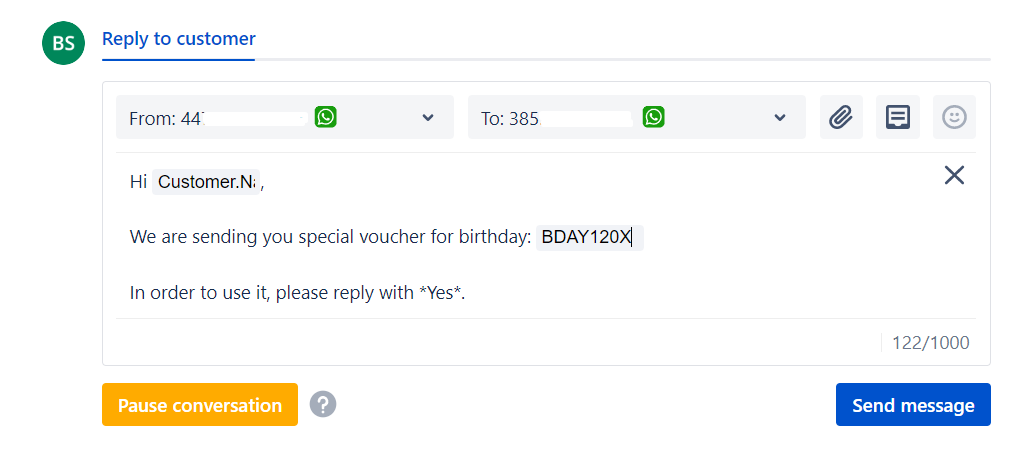Click the gray help question mark icon
This screenshot has width=1035, height=465.
pyautogui.click(x=323, y=405)
